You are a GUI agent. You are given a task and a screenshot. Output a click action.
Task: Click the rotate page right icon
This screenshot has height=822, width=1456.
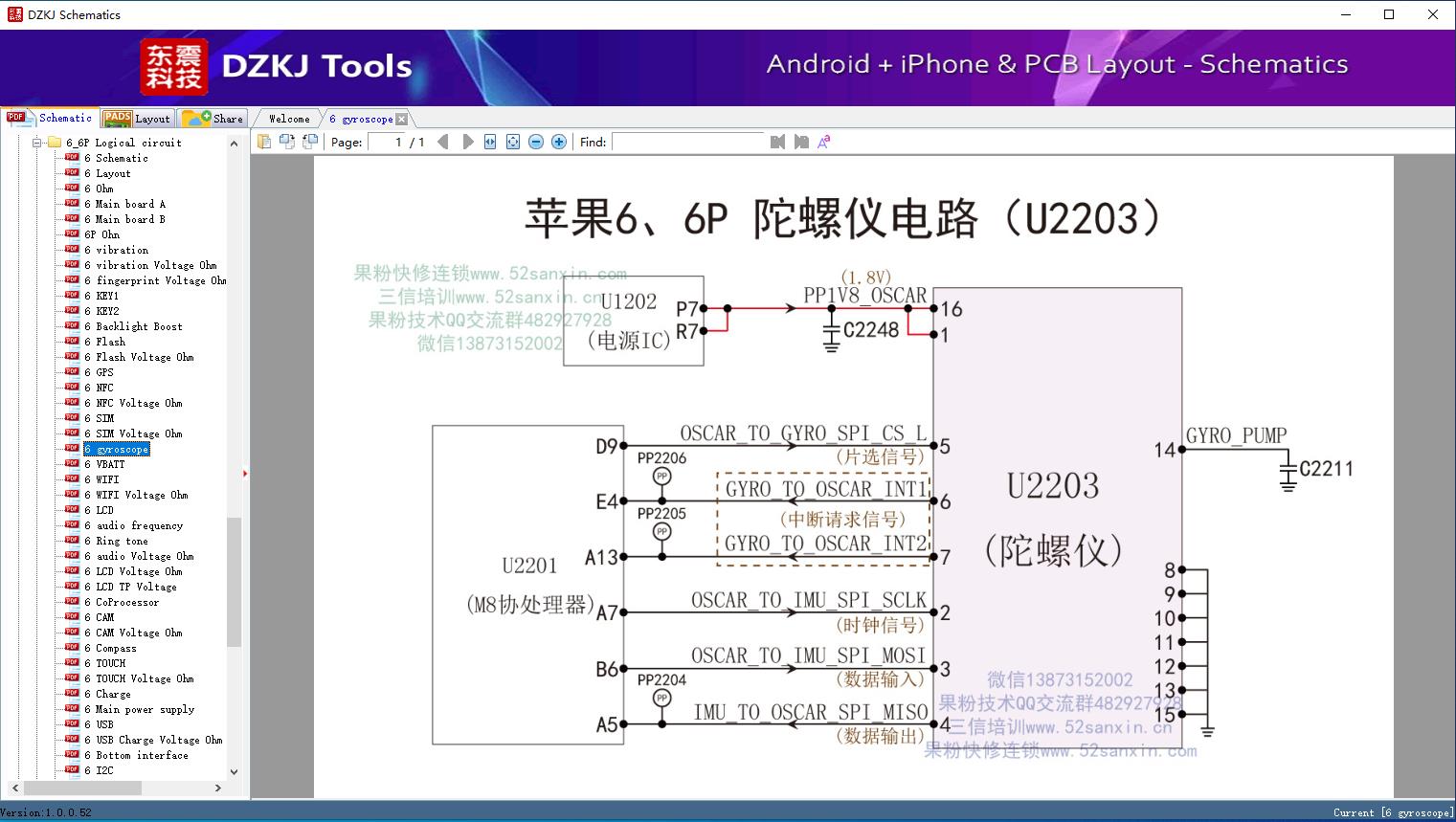(x=309, y=142)
